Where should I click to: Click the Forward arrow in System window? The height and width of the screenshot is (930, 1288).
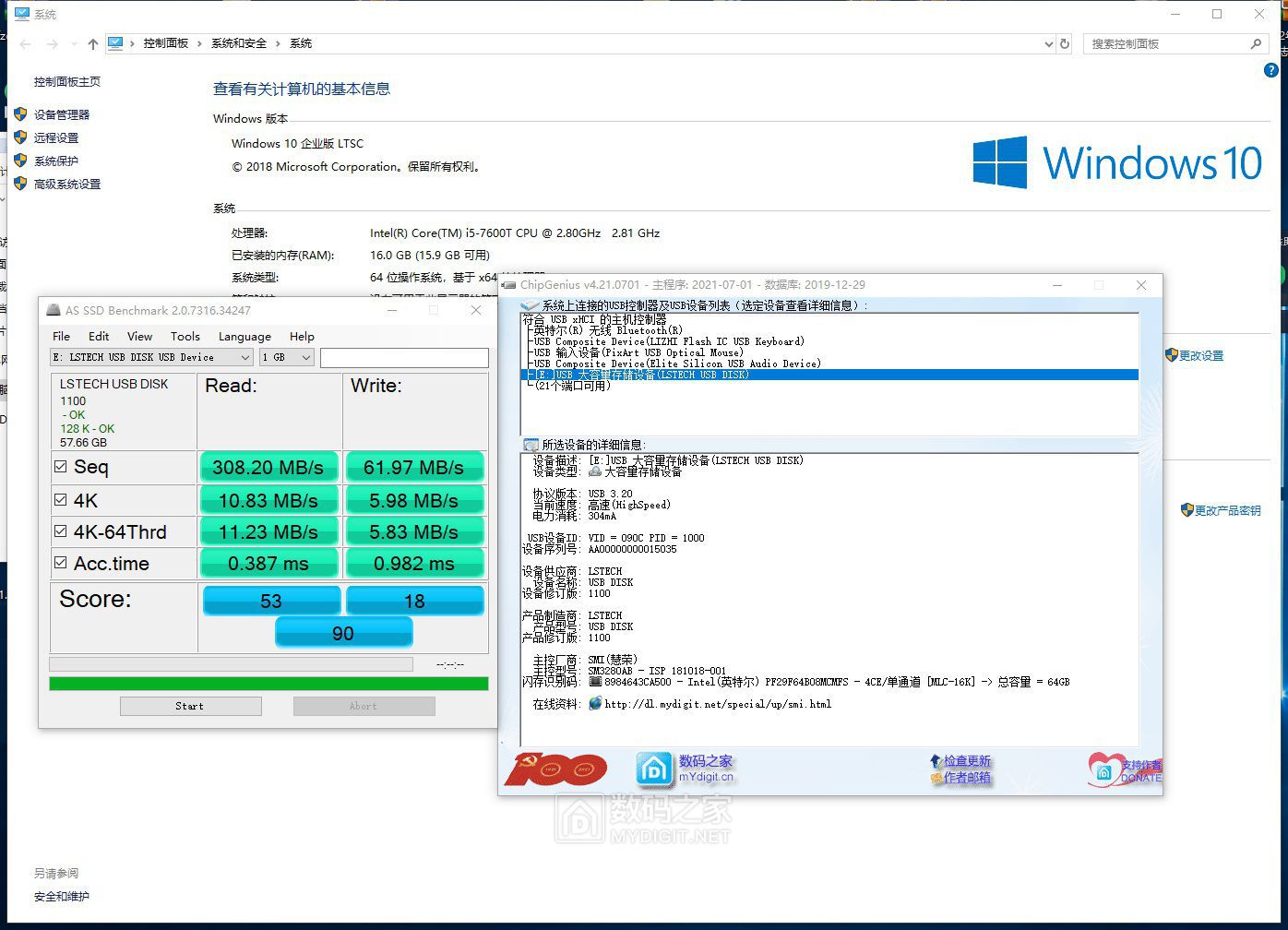tap(53, 43)
